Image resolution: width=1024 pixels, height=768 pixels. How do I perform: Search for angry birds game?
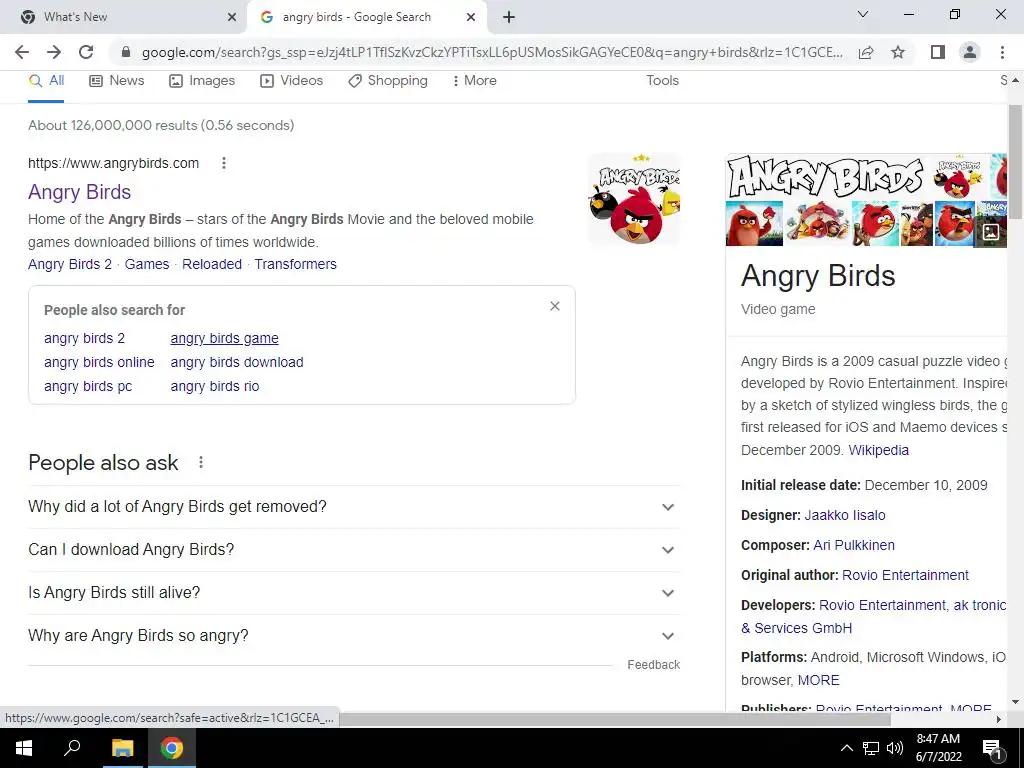[225, 338]
